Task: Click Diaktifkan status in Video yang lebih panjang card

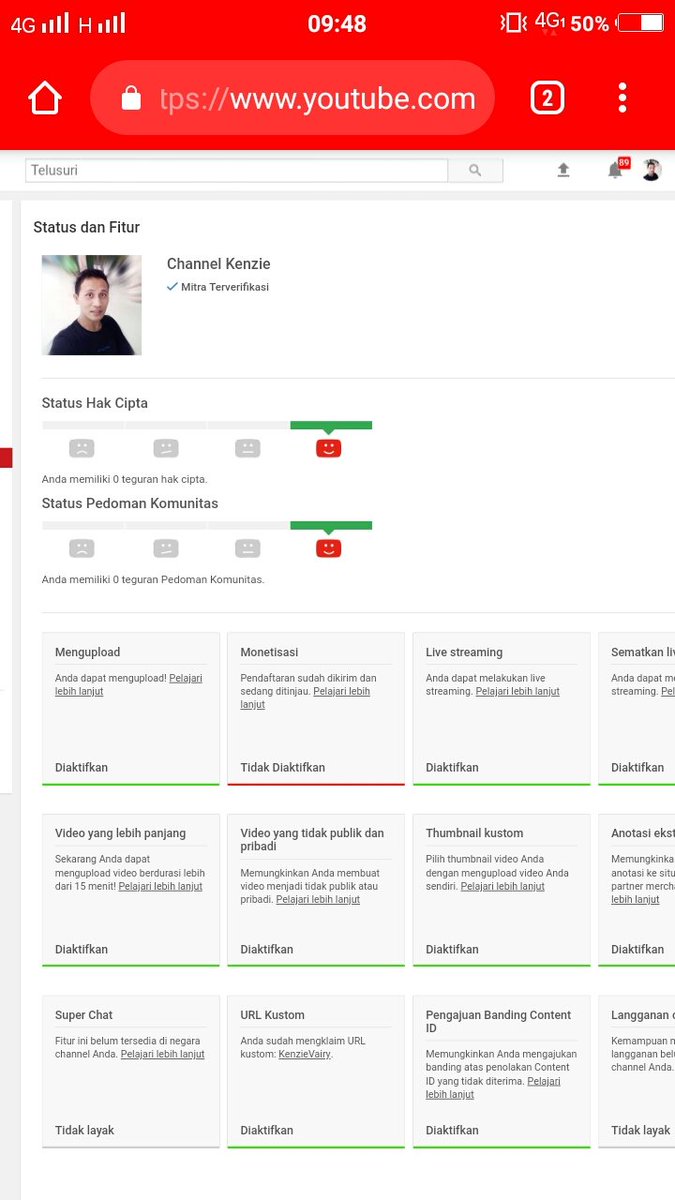Action: 81,950
